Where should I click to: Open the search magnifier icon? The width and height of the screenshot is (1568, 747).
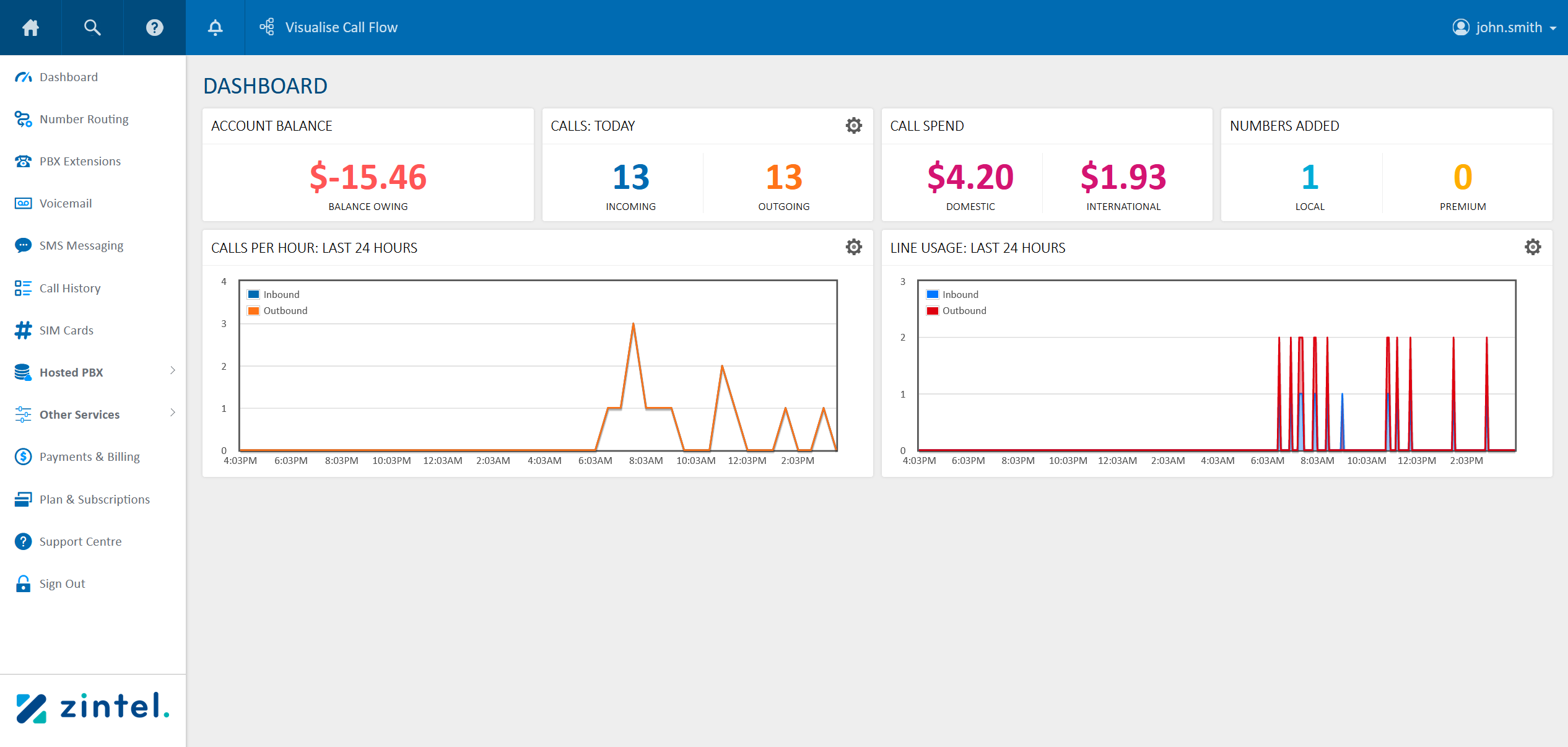click(x=92, y=27)
